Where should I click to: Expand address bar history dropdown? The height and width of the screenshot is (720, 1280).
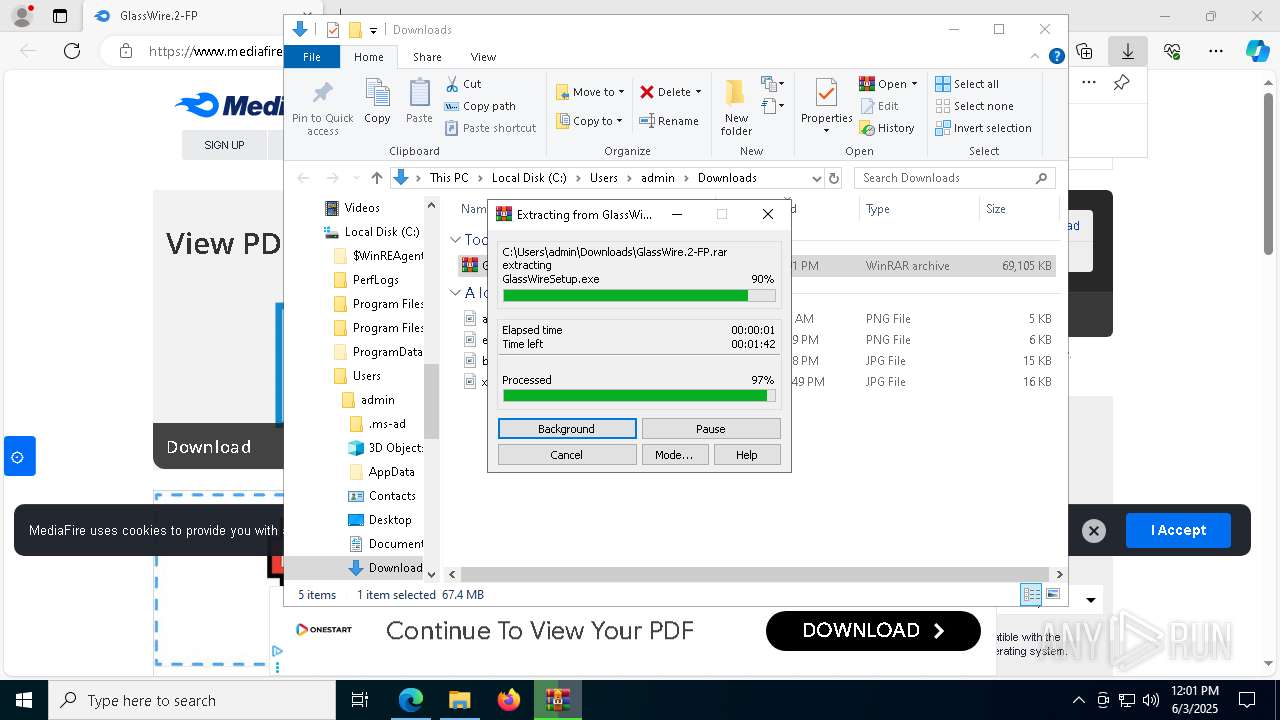[x=816, y=178]
